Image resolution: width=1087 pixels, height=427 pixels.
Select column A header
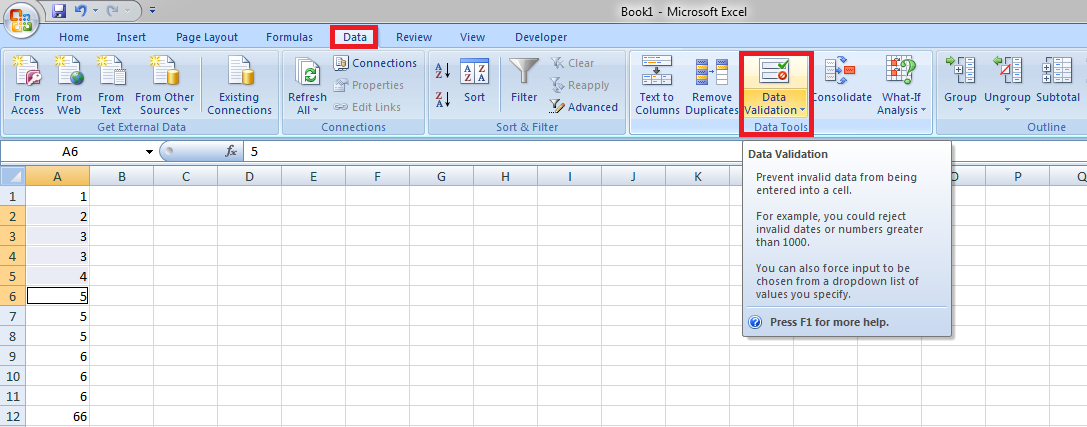[x=58, y=177]
